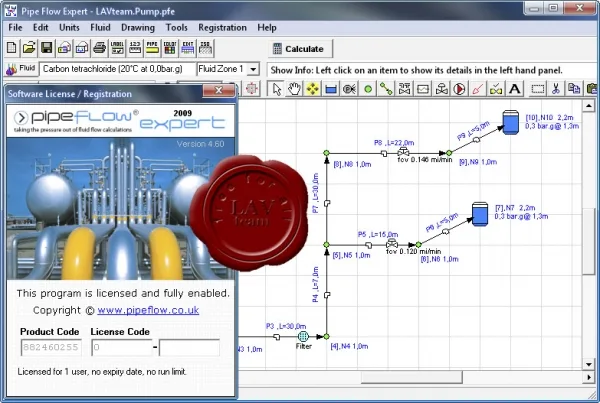Click the Calculate button
Screen dimensions: 600x403
(x=300, y=49)
